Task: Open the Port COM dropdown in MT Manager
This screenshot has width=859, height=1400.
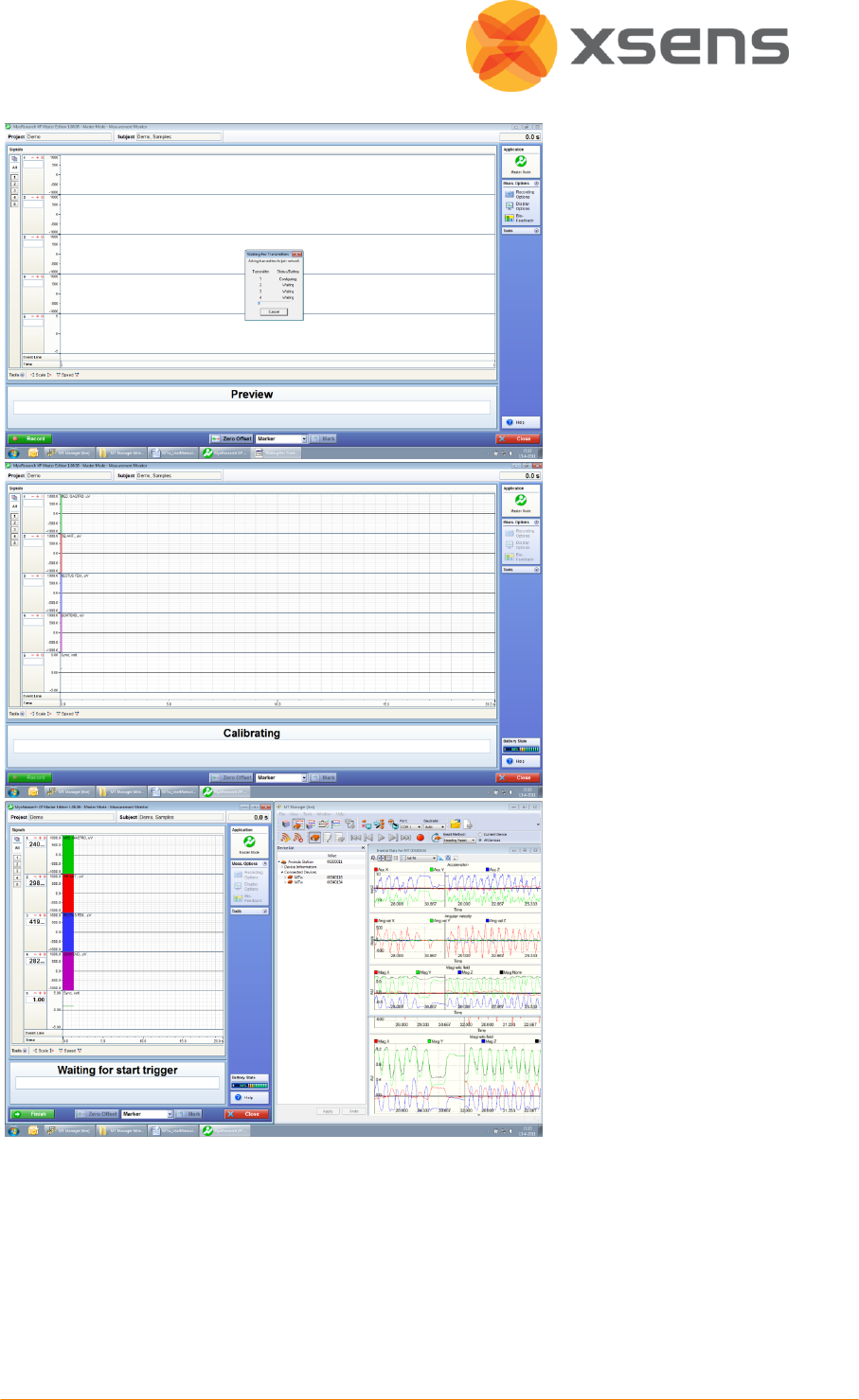Action: [x=410, y=826]
